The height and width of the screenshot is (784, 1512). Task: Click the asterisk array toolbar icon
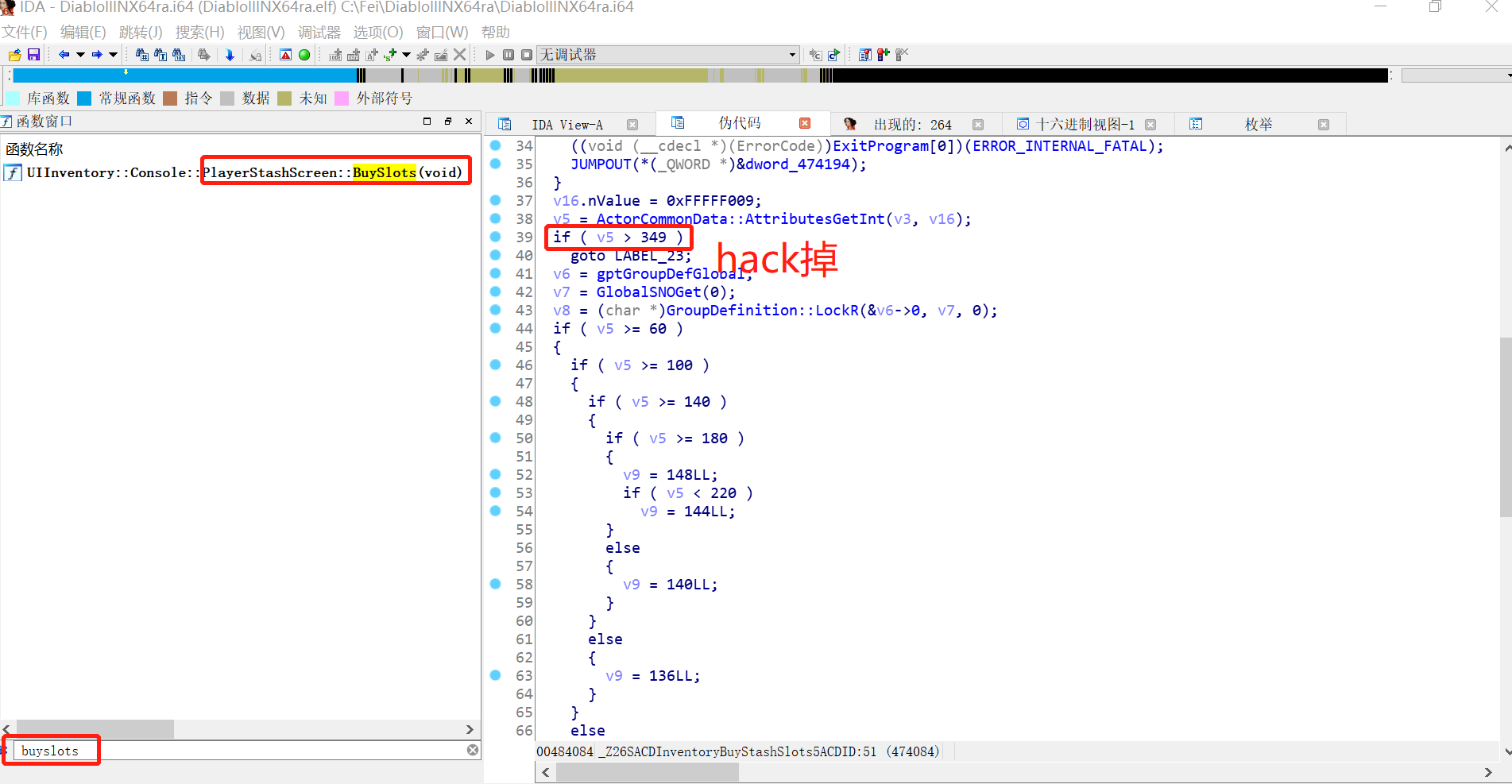[x=423, y=55]
